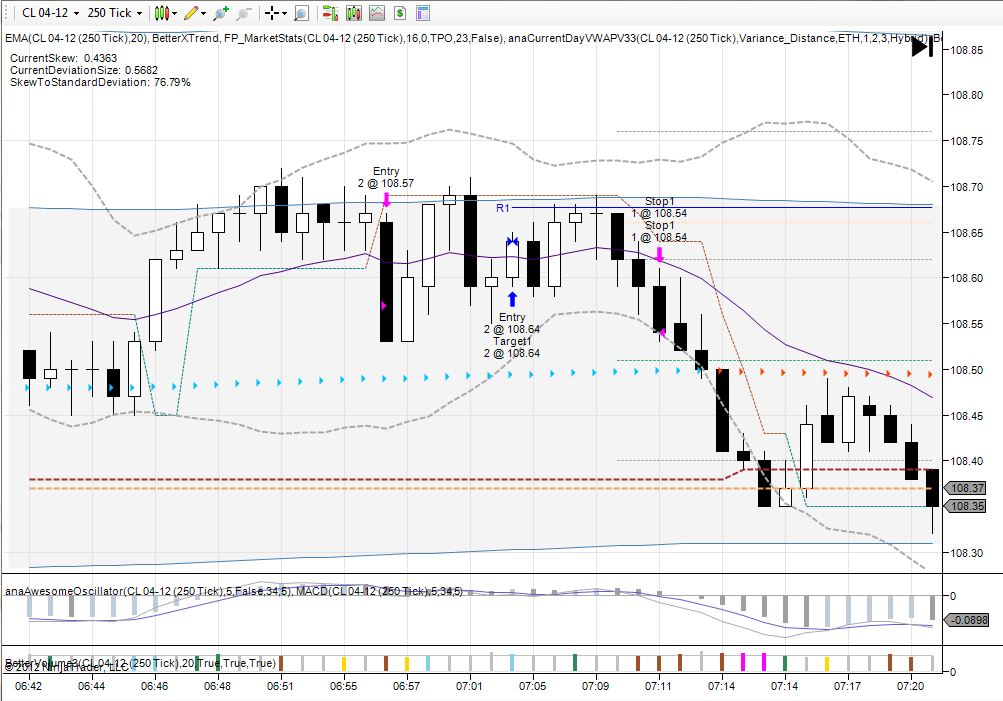Open the CL 04-12 instrument dropdown
The width and height of the screenshot is (1003, 701).
[x=50, y=13]
